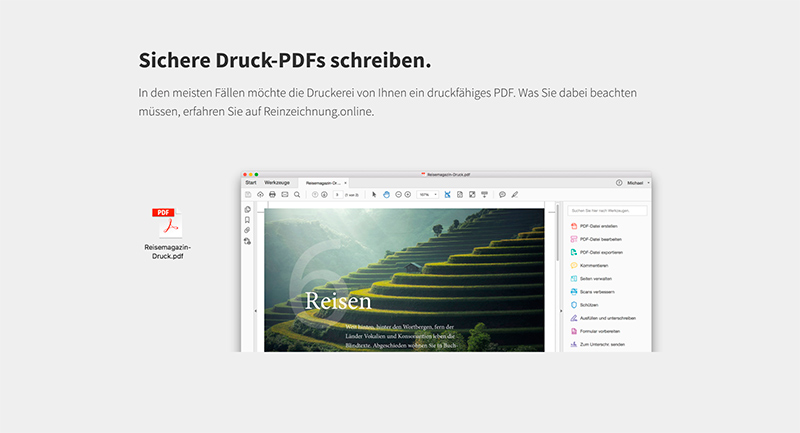800x433 pixels.
Task: Open the bookmarks panel icon
Action: [x=247, y=220]
